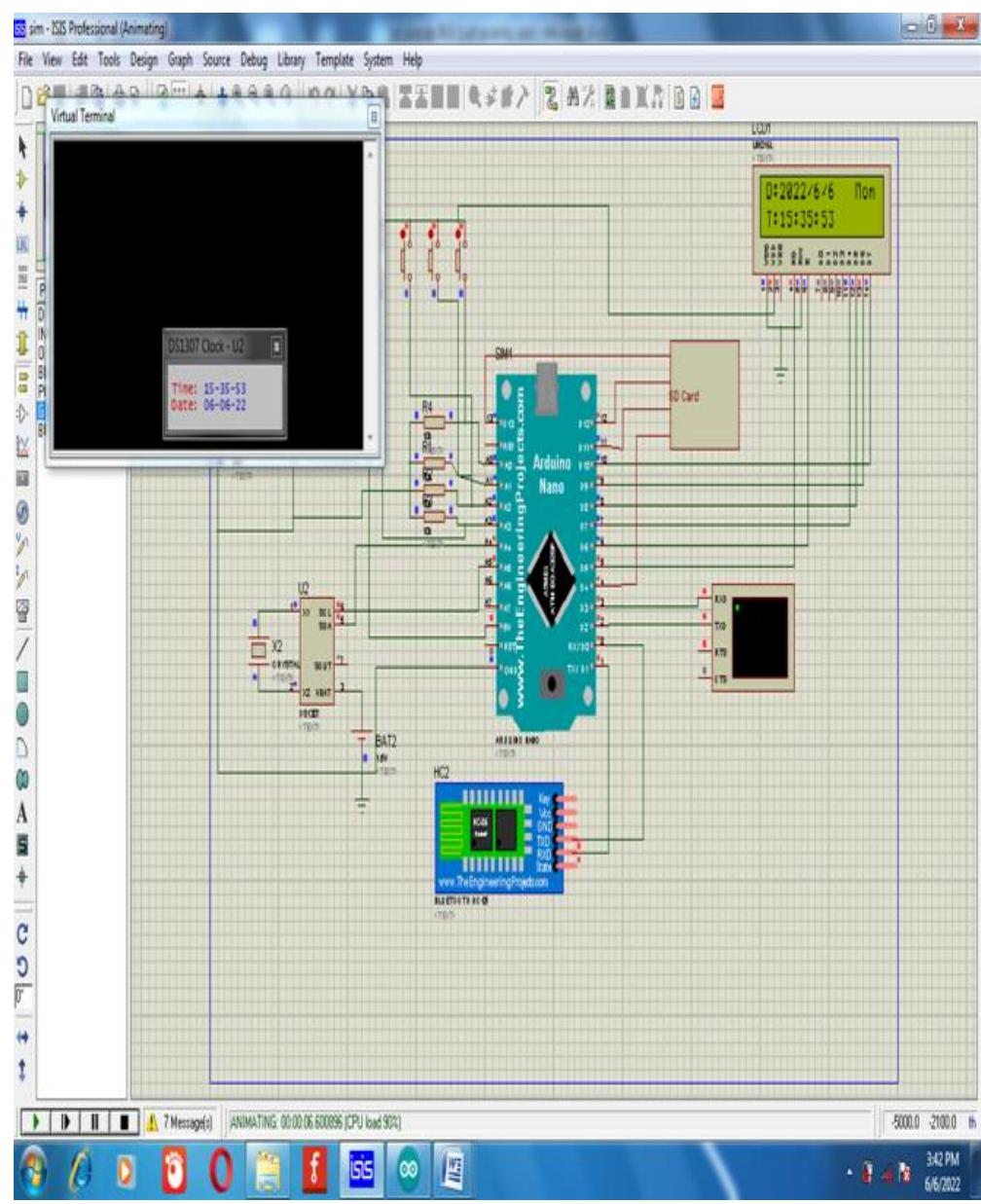Click the LCD display component

click(x=821, y=219)
